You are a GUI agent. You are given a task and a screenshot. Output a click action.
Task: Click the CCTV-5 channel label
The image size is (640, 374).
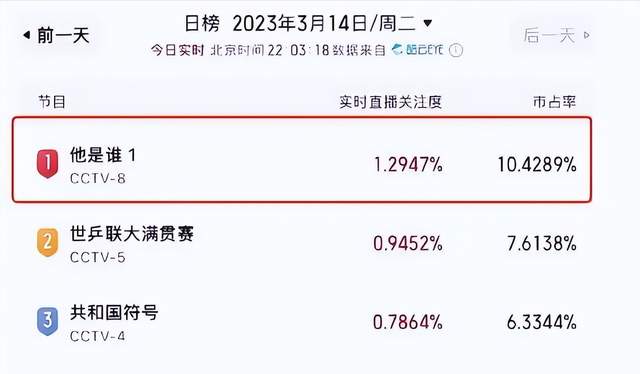click(98, 257)
